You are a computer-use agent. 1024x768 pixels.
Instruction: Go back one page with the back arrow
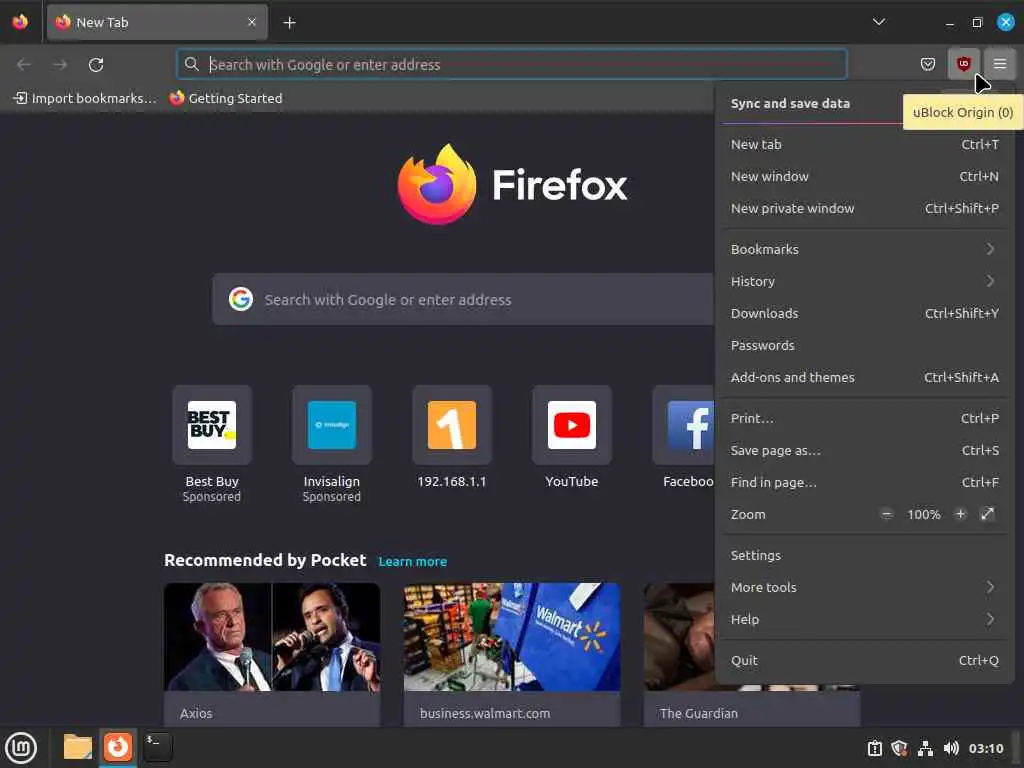point(24,65)
